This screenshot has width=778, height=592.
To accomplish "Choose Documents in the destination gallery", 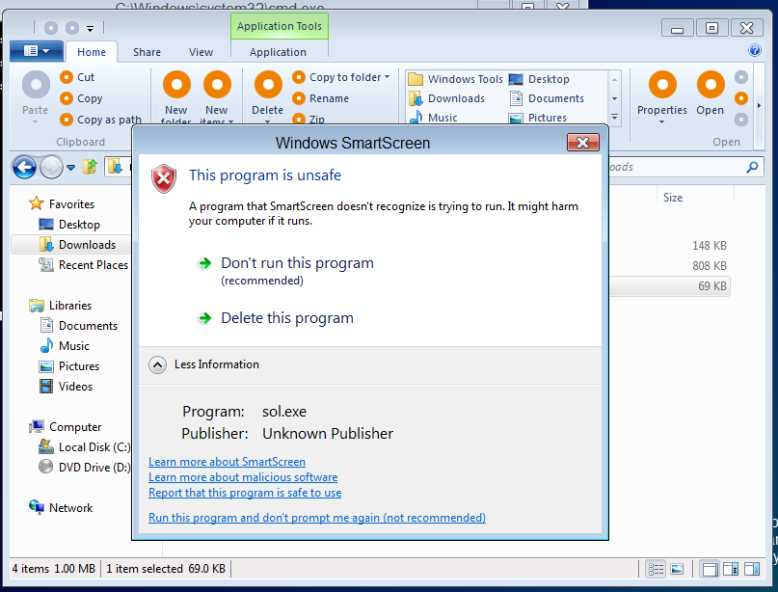I will (x=546, y=98).
